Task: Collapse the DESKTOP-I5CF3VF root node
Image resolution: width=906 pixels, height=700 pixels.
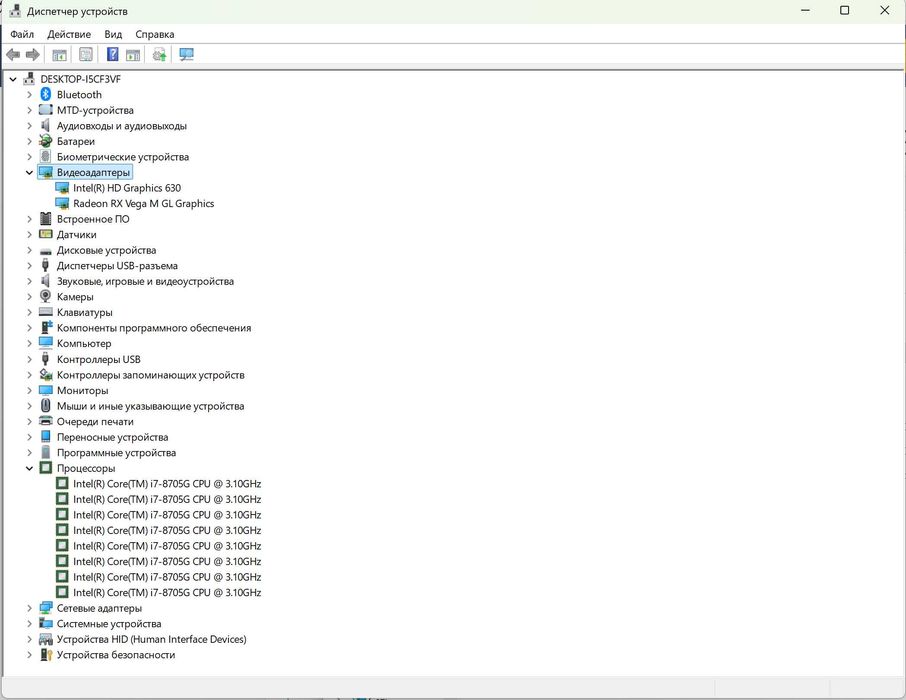Action: coord(13,79)
